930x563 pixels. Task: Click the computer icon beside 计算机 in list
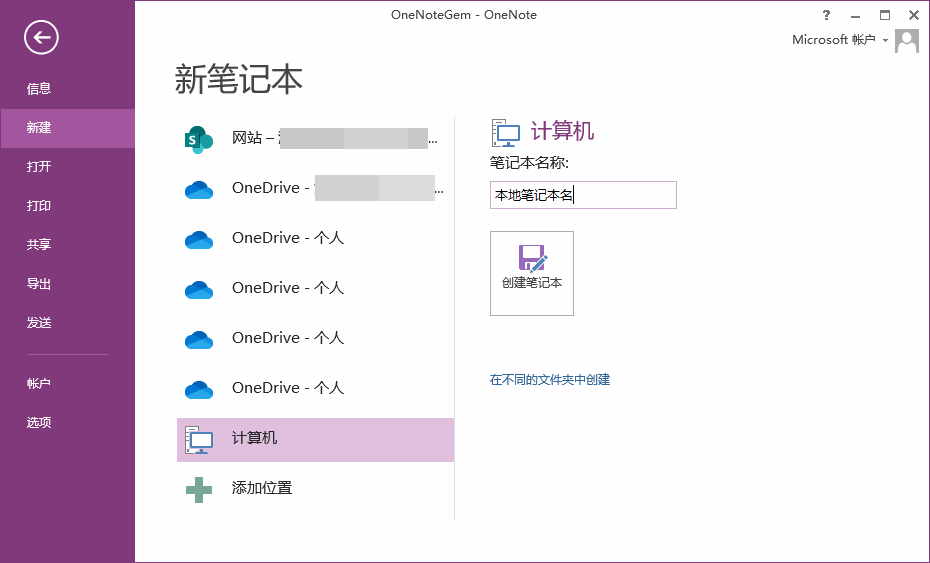[199, 440]
